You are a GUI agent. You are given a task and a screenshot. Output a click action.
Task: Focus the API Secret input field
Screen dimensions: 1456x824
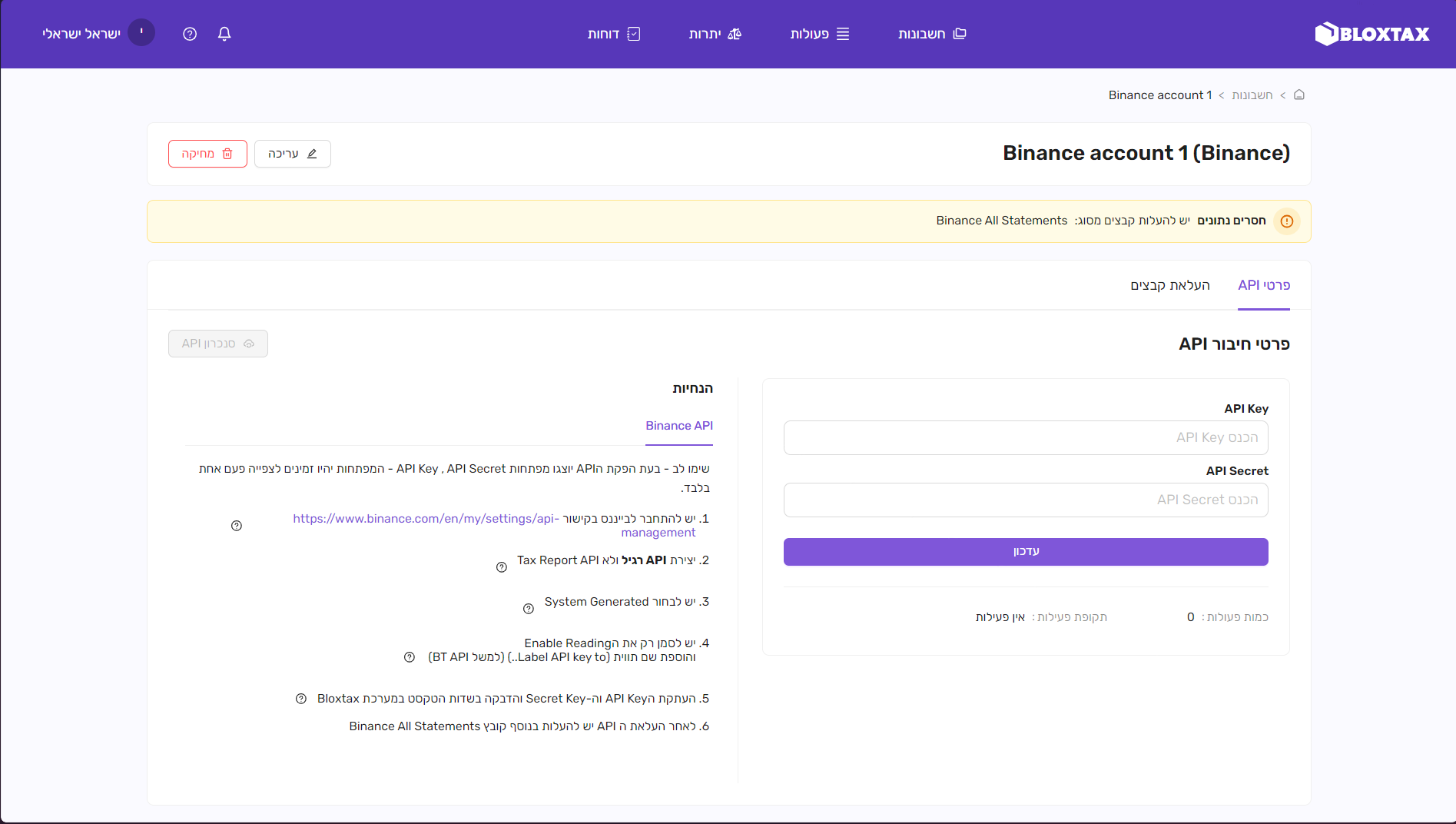click(1026, 500)
